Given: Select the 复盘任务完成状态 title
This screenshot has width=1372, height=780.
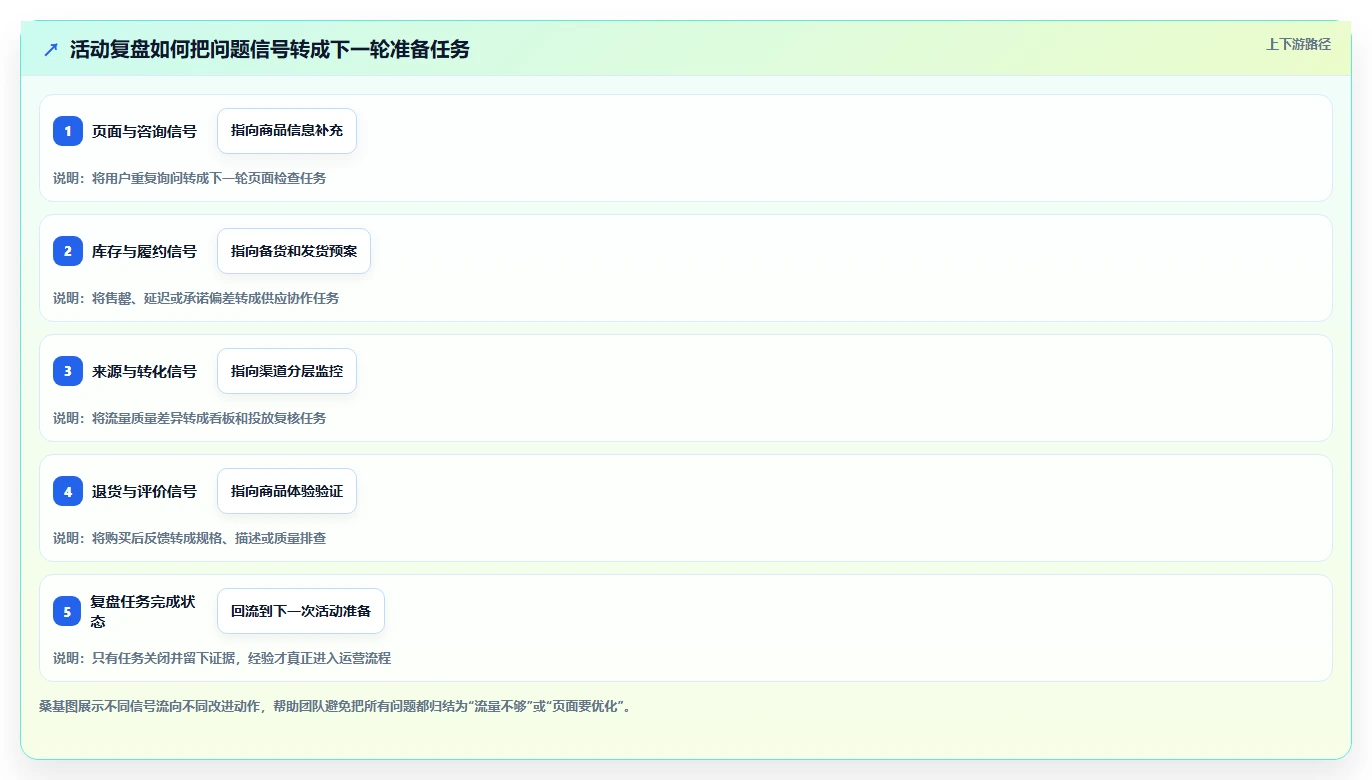Looking at the screenshot, I should [x=143, y=611].
